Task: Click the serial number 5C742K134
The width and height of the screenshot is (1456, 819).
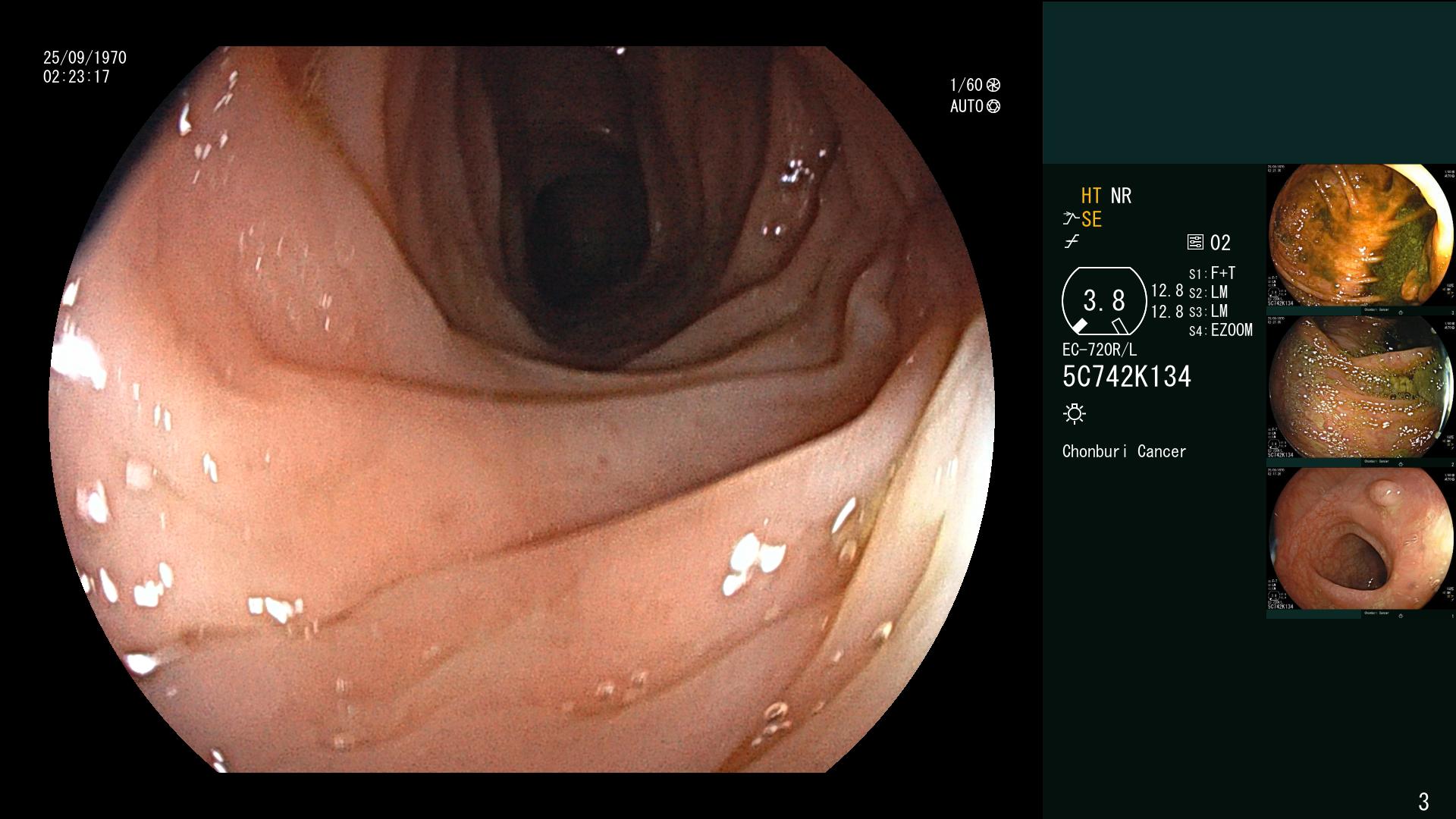Action: point(1127,376)
